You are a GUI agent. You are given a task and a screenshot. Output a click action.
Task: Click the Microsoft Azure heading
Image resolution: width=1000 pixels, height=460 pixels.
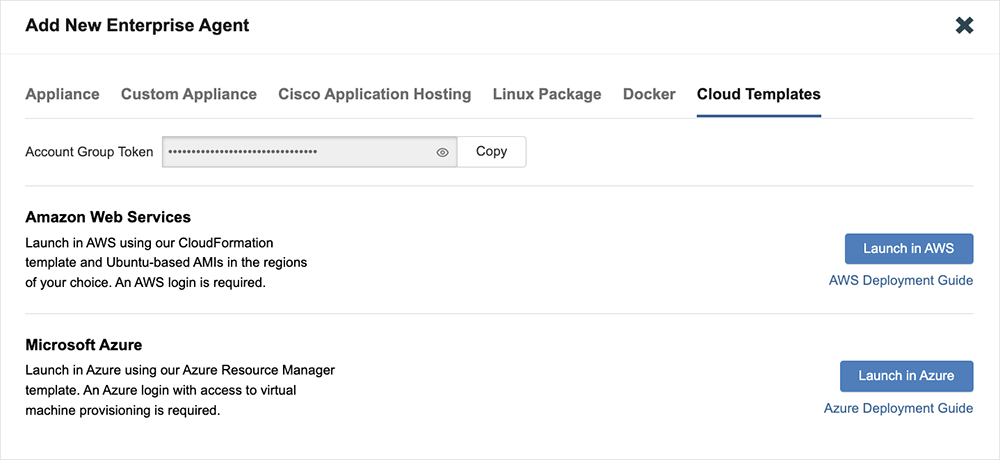coord(84,345)
